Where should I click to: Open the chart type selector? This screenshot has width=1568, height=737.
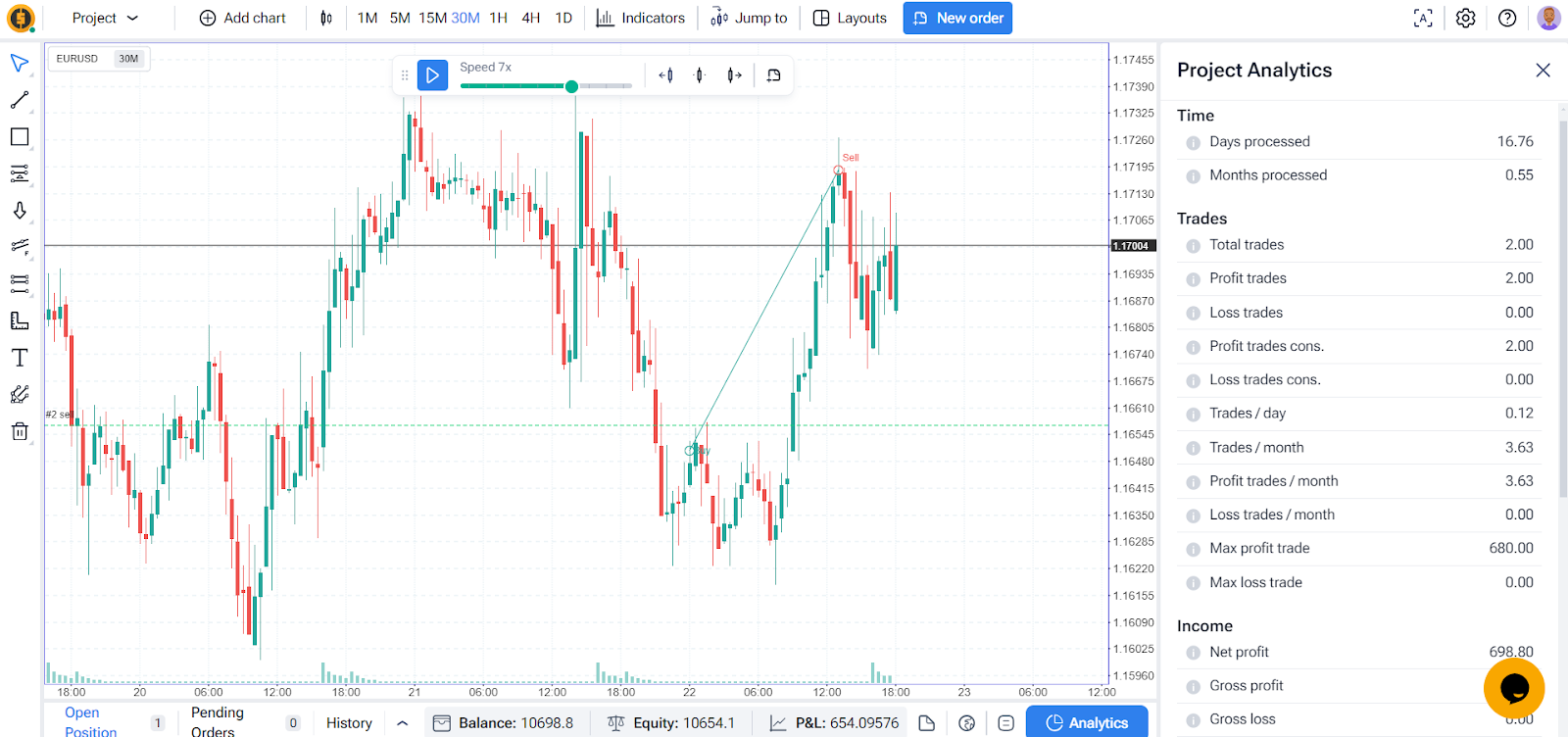click(326, 18)
